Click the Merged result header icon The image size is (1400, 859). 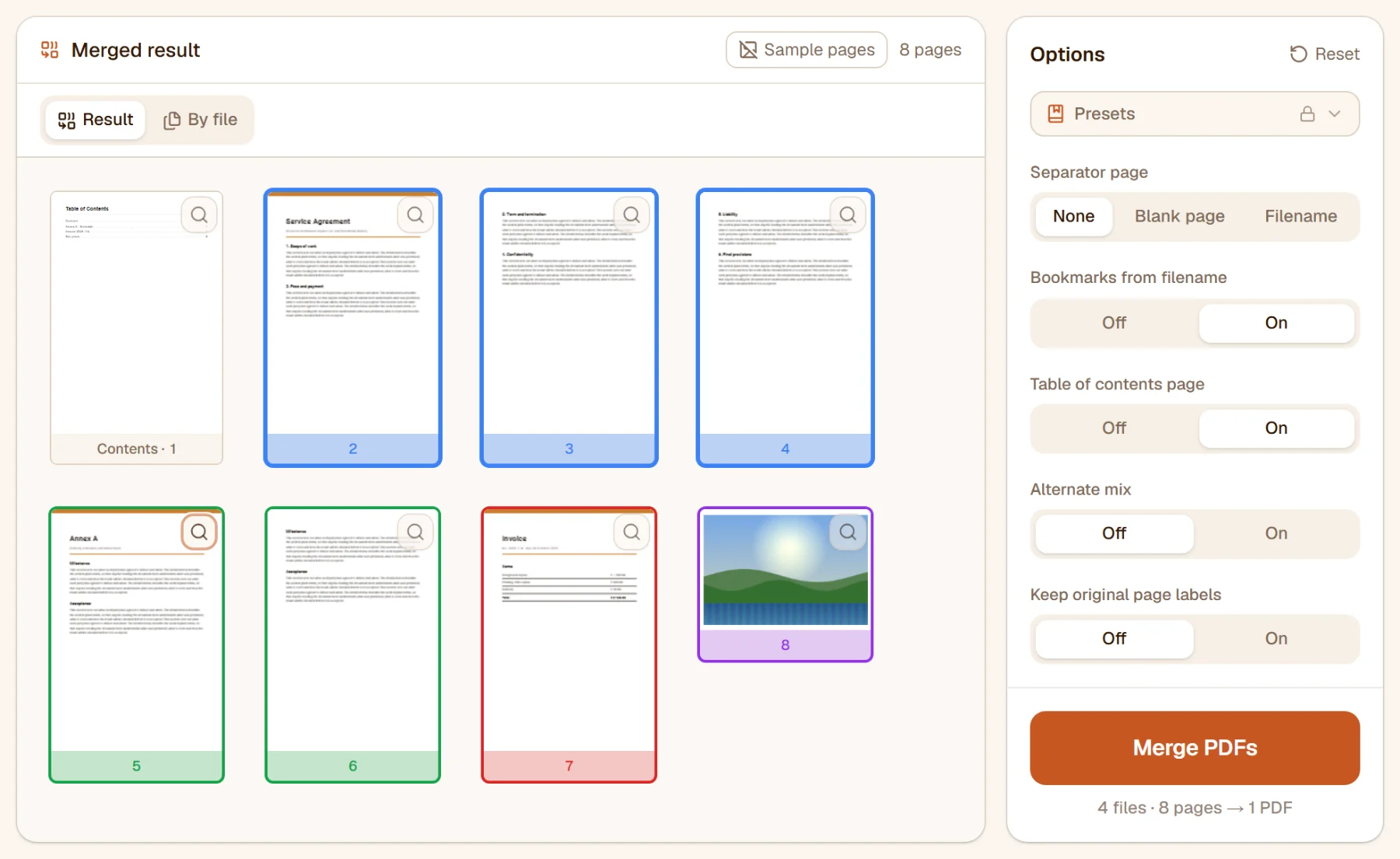[50, 51]
